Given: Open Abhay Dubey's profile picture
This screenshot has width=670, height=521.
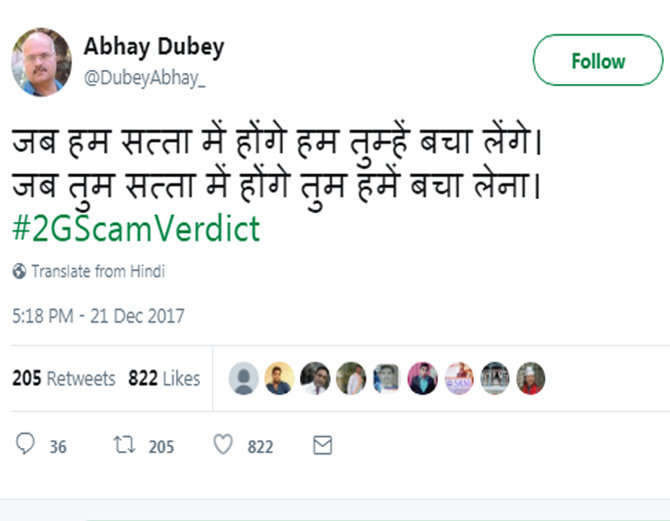Looking at the screenshot, I should (x=41, y=61).
